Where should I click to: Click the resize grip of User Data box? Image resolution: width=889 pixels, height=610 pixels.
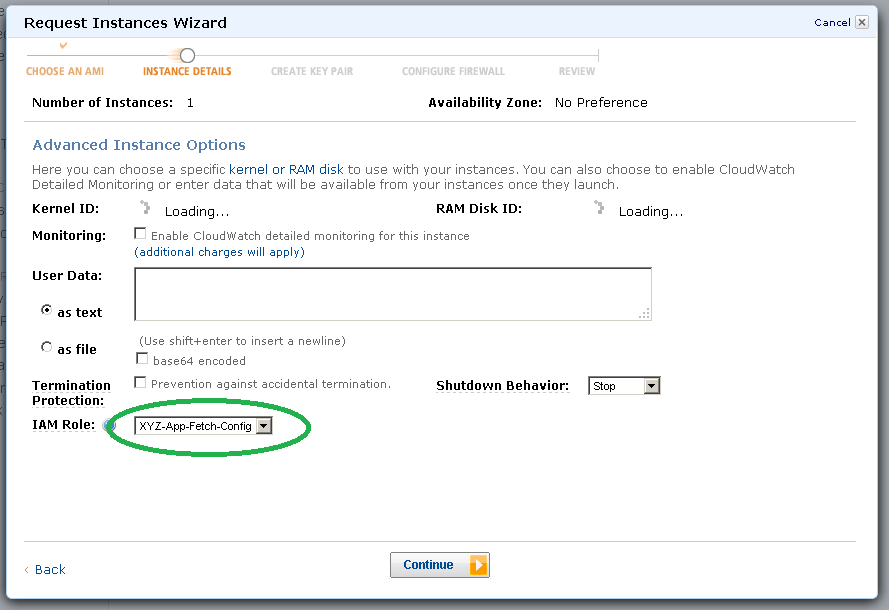[646, 315]
